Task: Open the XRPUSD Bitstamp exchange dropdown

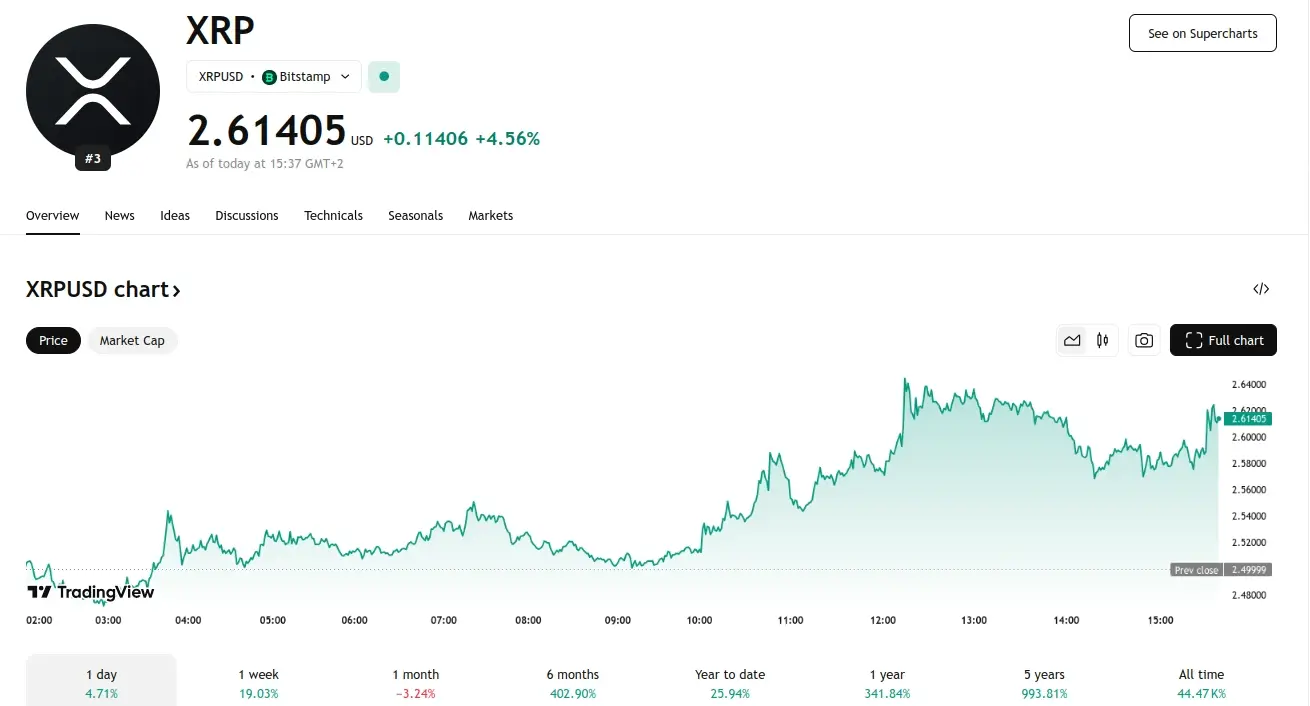Action: pos(274,76)
